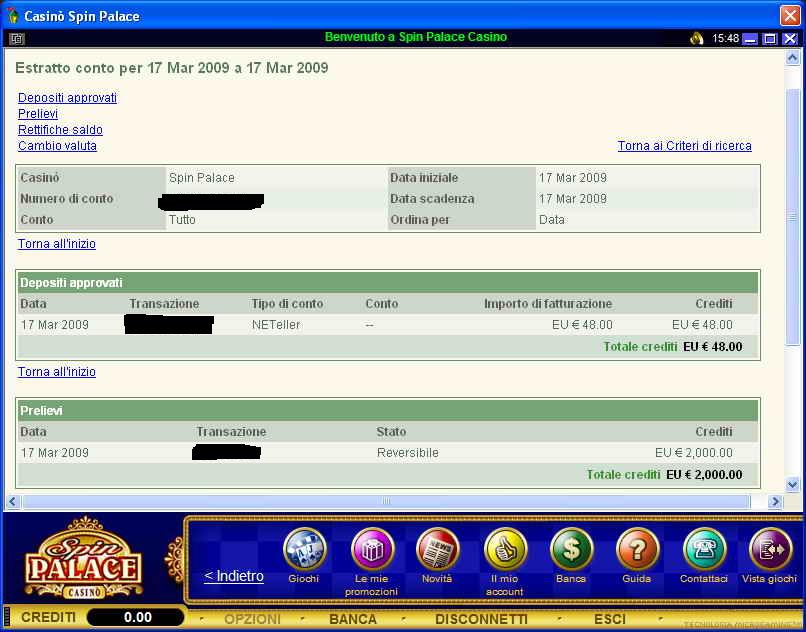The height and width of the screenshot is (632, 806).
Task: Click the Ordina per value Data
Action: 552,220
